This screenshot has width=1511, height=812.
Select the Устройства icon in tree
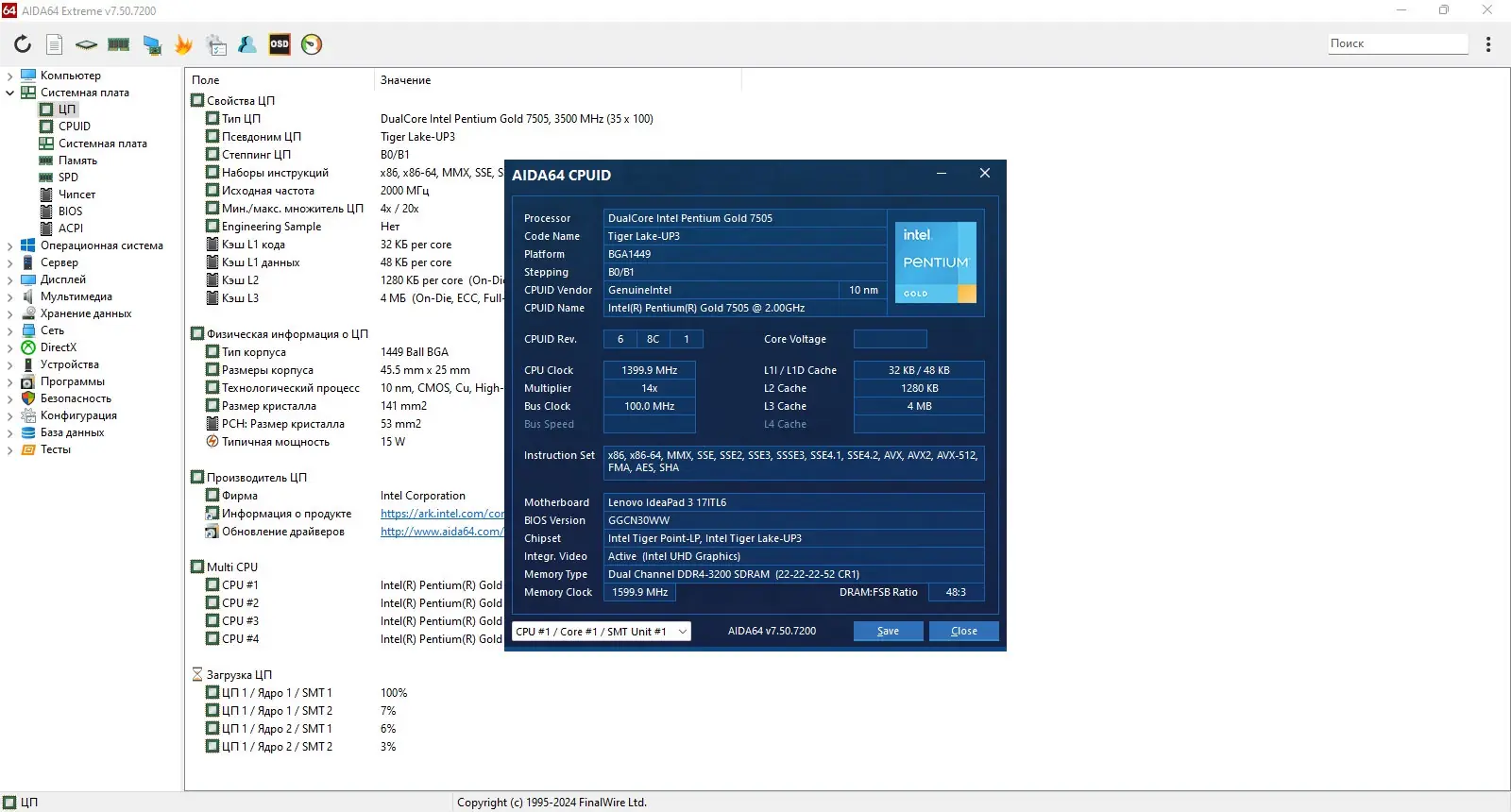(28, 364)
